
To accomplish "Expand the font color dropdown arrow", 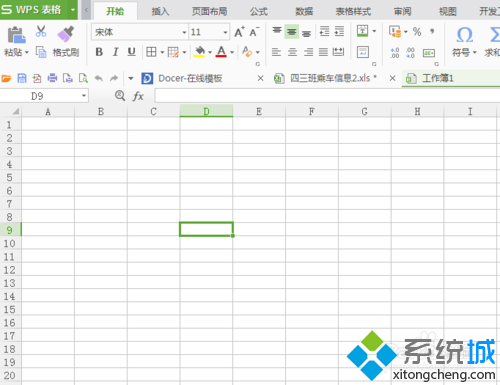I will point(232,52).
